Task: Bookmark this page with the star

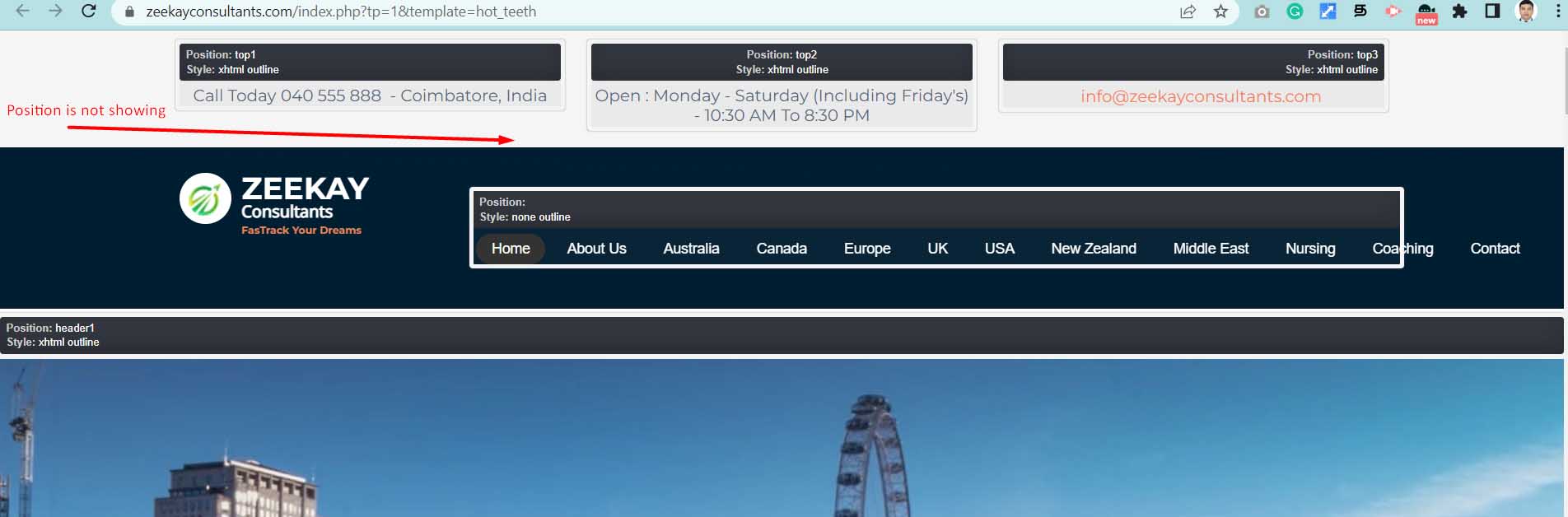Action: [1220, 12]
